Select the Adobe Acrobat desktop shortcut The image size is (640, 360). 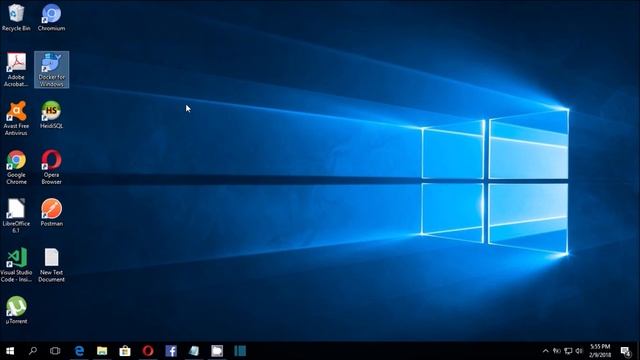point(16,70)
